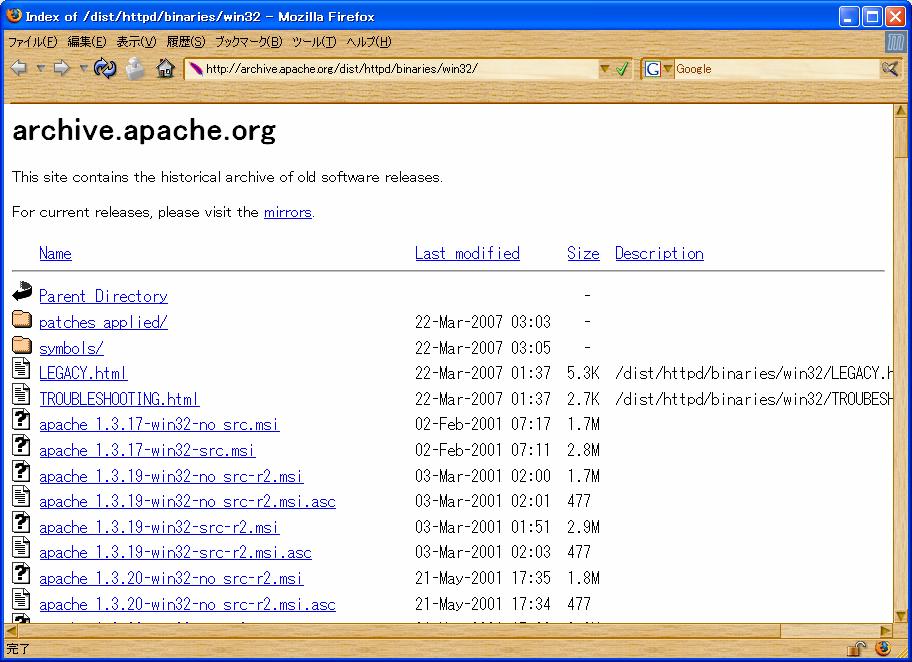Expand the URL bar history dropdown
Screen dimensions: 912x662
(604, 69)
